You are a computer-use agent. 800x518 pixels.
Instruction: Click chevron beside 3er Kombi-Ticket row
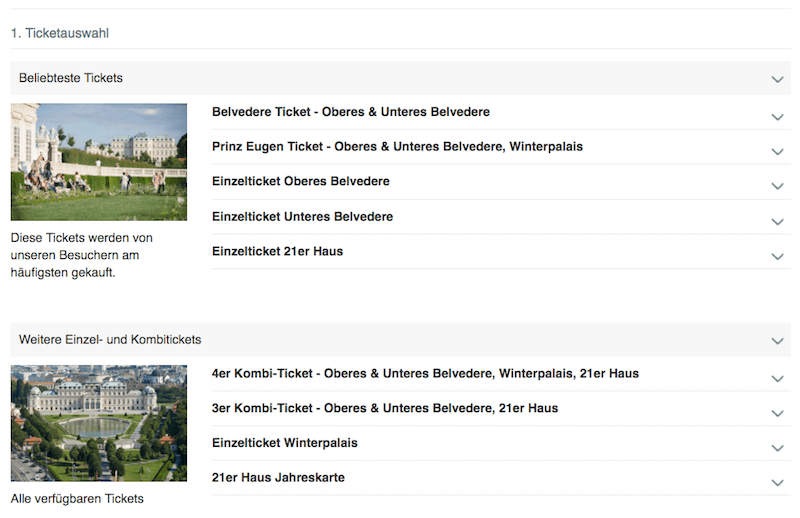click(x=777, y=414)
